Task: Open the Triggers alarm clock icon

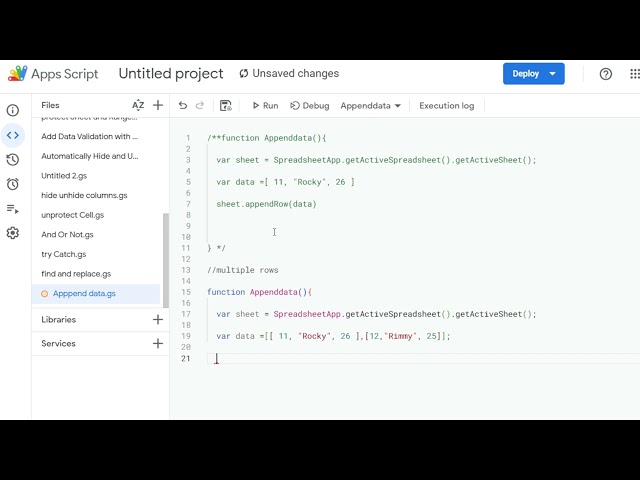Action: tap(13, 184)
